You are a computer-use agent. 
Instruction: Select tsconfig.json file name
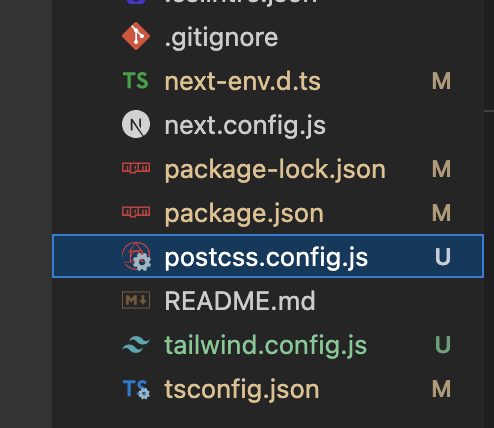click(242, 389)
